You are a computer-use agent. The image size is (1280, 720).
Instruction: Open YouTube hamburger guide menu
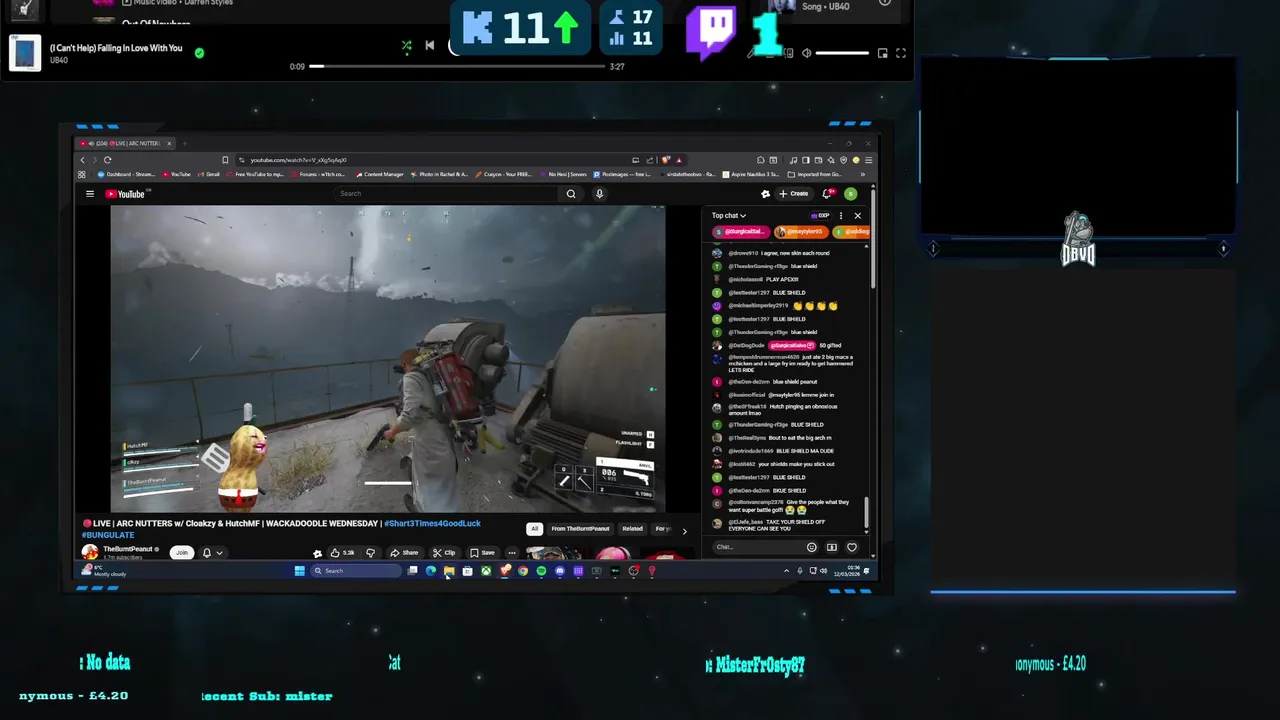(x=89, y=194)
